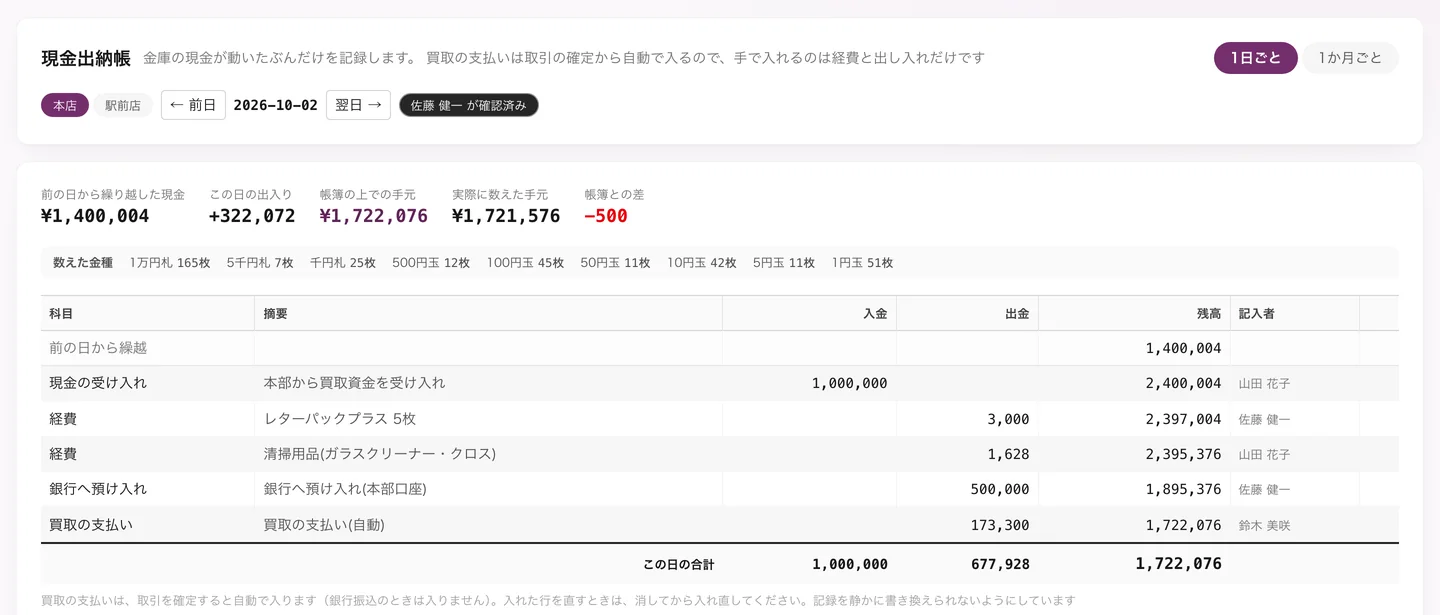Image resolution: width=1440 pixels, height=615 pixels.
Task: Select the 現金の受け入れ row
Action: pyautogui.click(x=720, y=383)
